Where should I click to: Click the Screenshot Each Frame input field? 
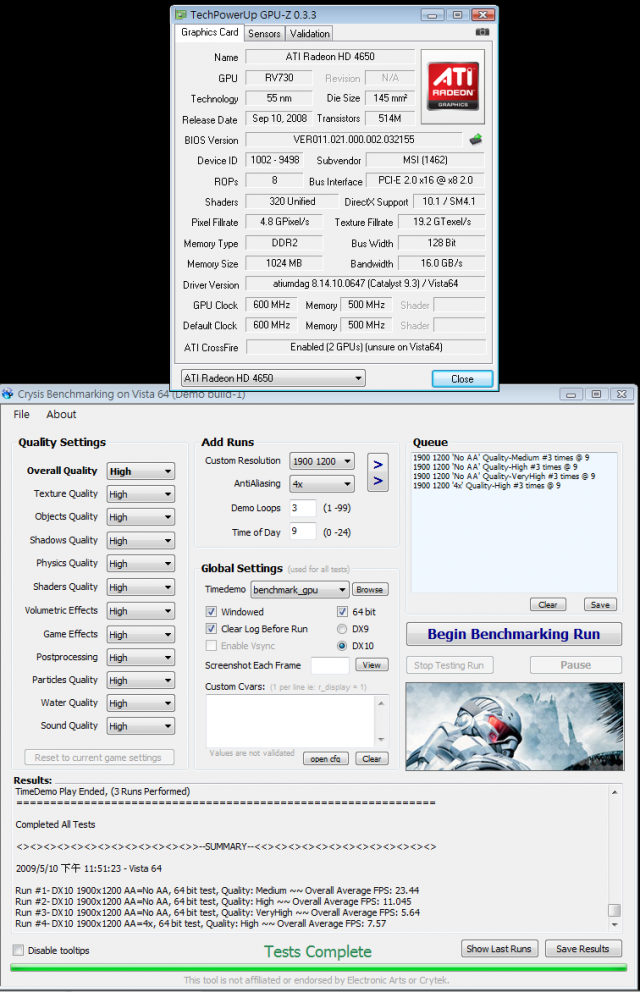tap(330, 666)
